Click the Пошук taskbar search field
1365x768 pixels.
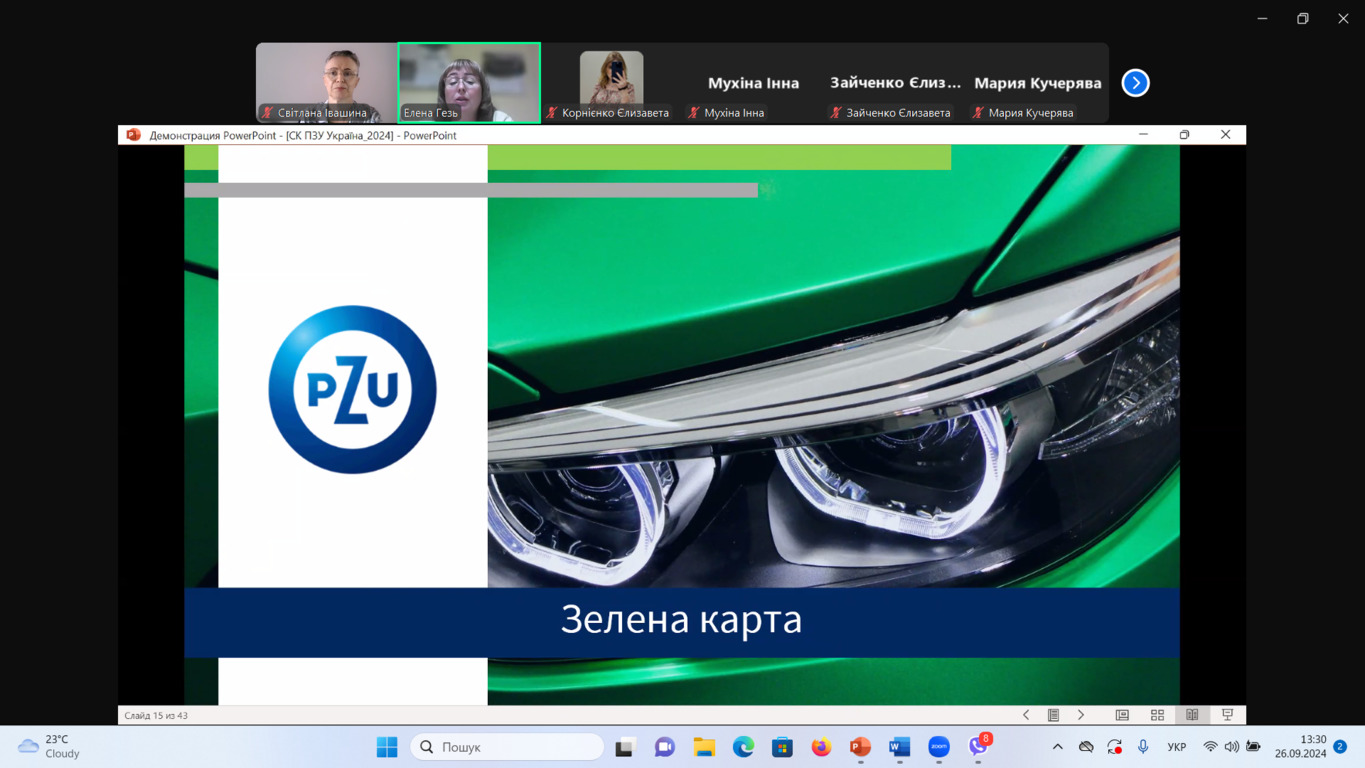(507, 747)
